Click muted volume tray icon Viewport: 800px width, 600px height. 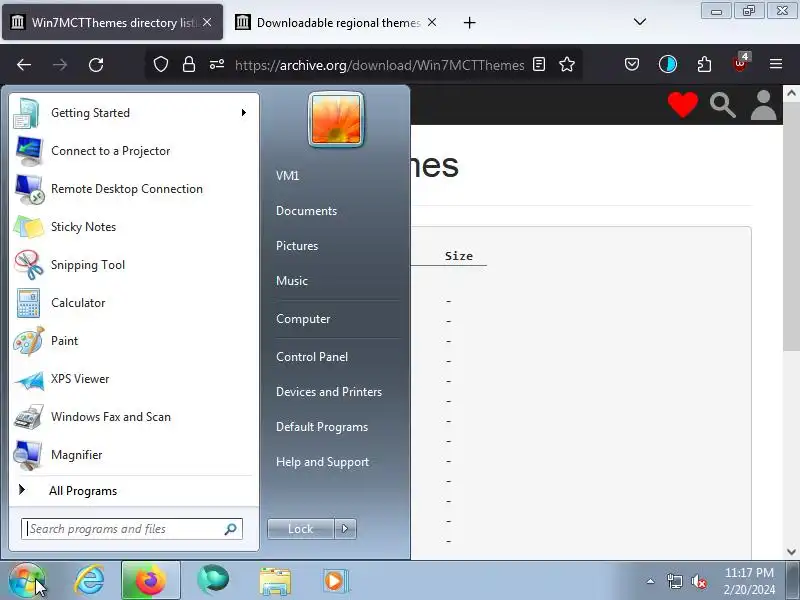[x=698, y=581]
